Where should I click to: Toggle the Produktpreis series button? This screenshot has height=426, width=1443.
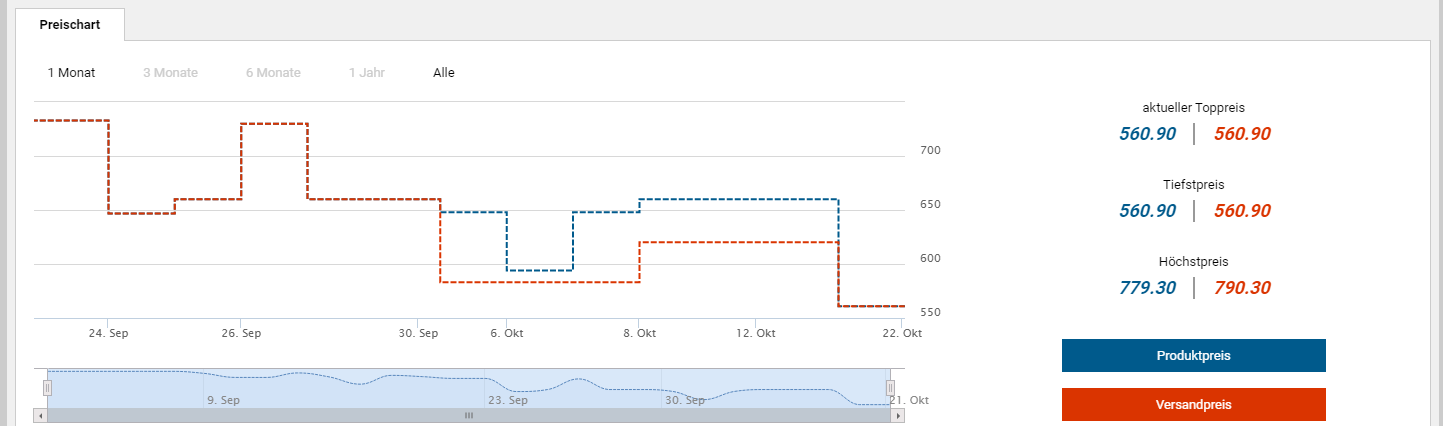[x=1193, y=356]
